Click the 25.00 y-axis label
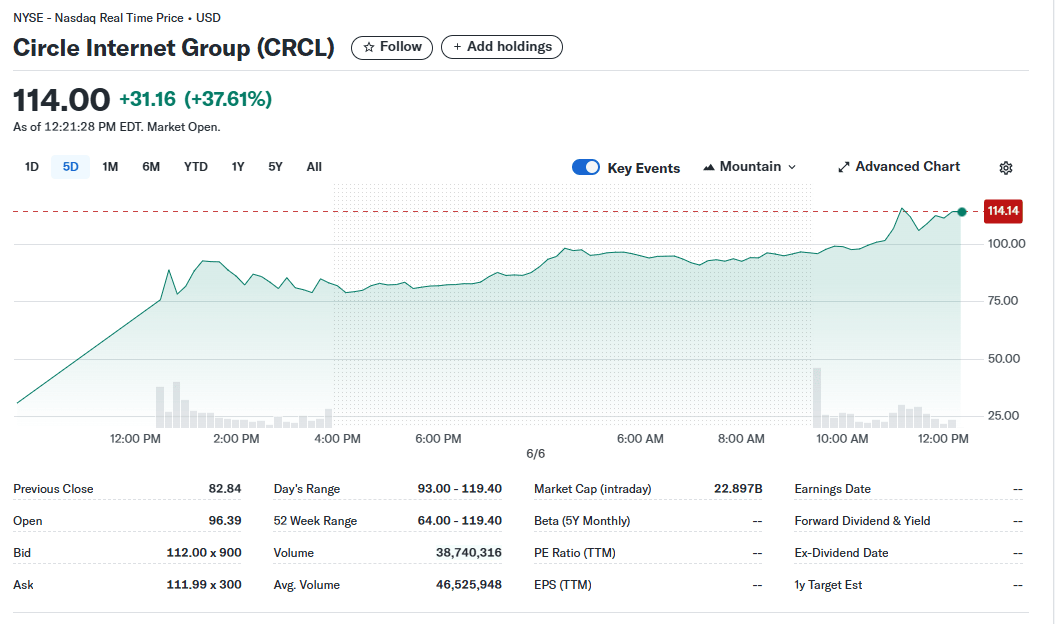1055x624 pixels. click(1003, 416)
